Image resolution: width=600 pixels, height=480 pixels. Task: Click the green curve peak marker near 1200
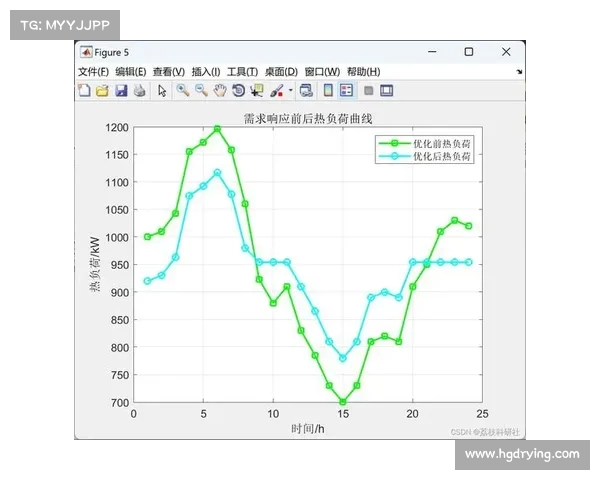click(x=217, y=128)
